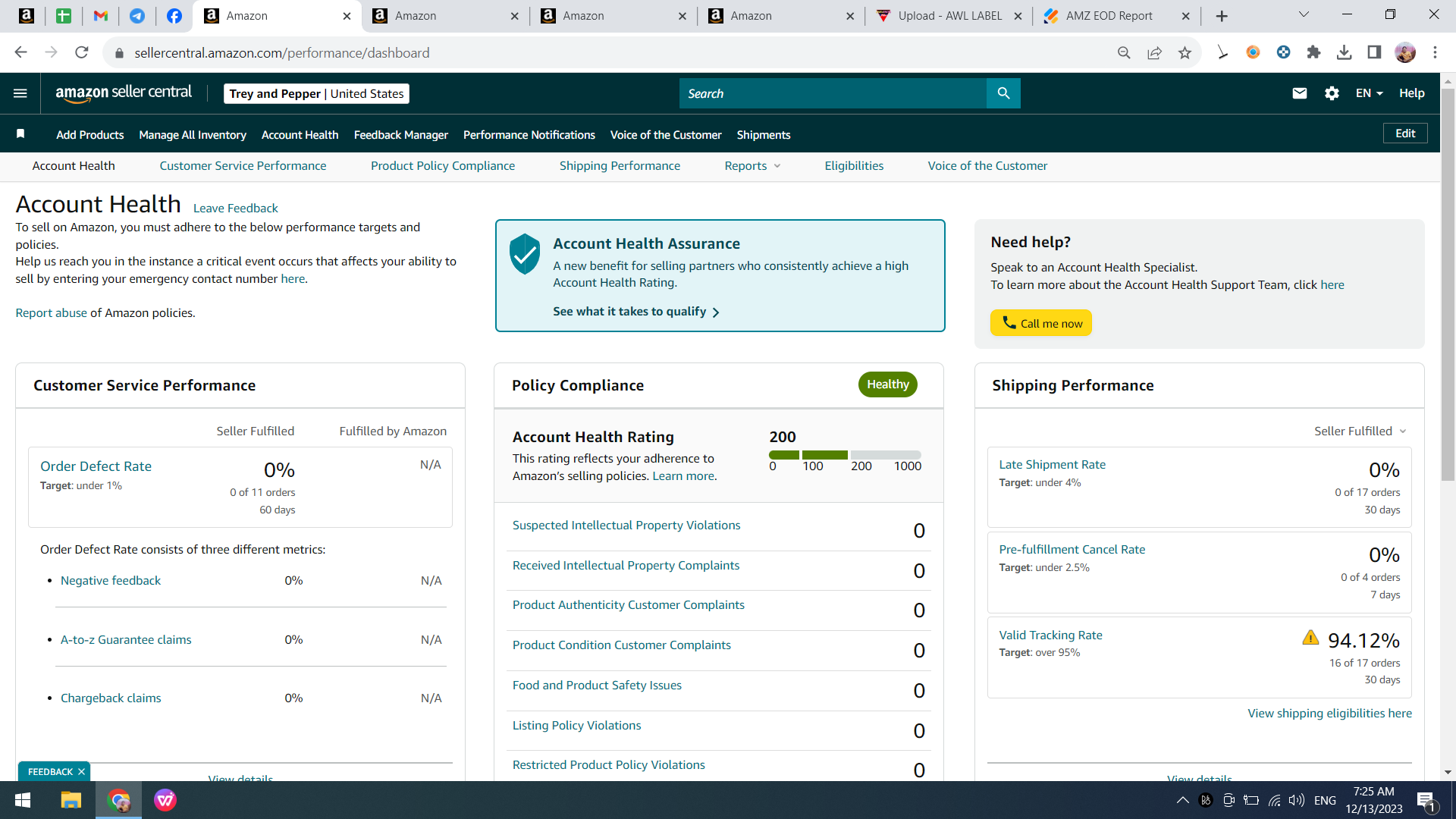Screen dimensions: 1456x819
Task: Switch to the Gmail pinned tab
Action: click(x=100, y=16)
